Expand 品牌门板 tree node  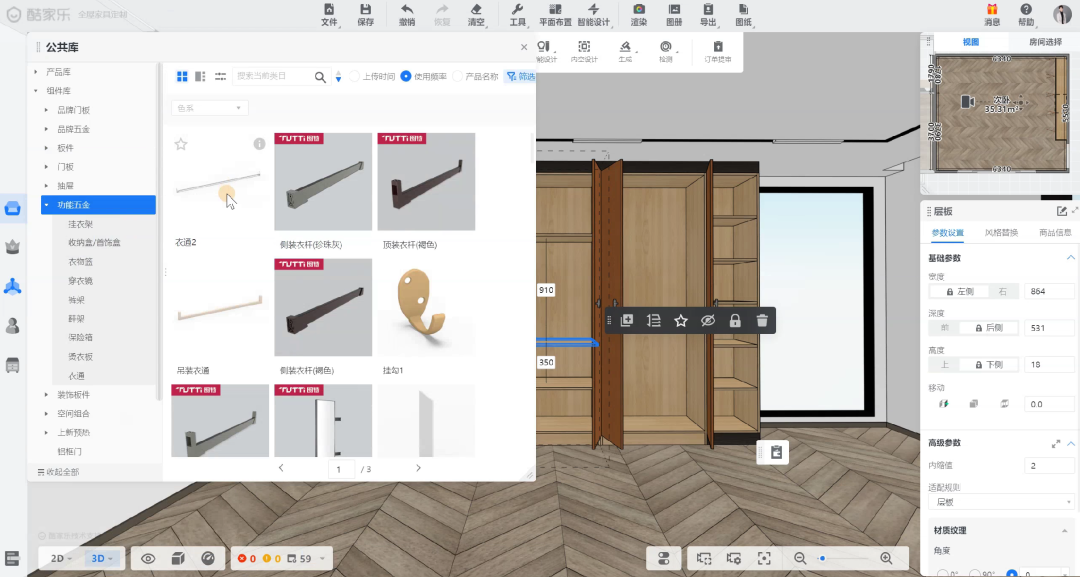pos(46,110)
